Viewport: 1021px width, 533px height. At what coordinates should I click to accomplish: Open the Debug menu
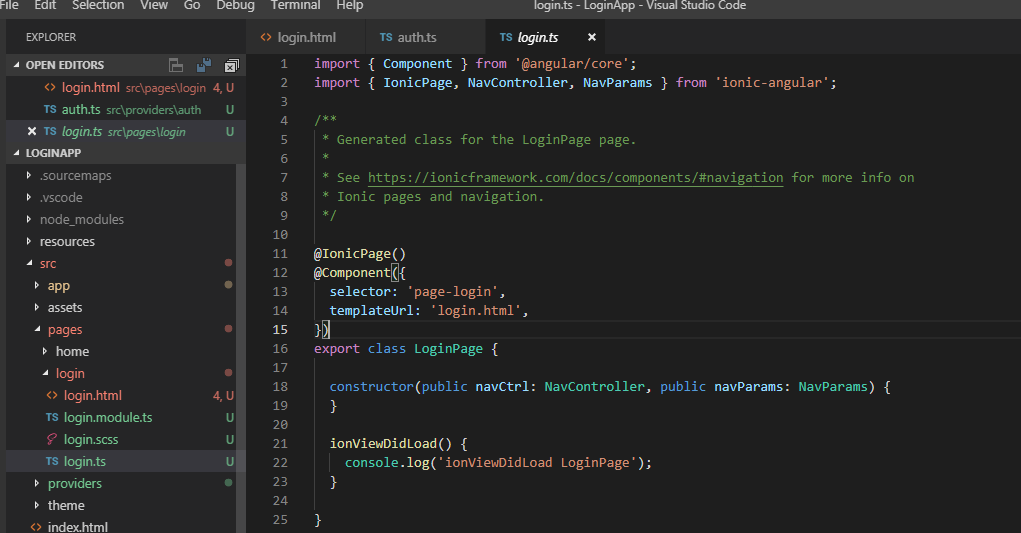click(235, 6)
